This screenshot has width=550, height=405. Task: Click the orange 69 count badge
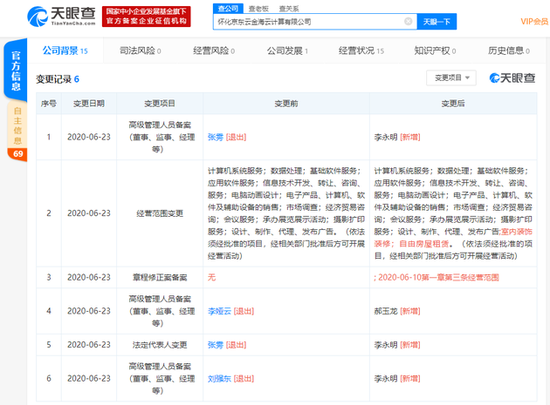(x=18, y=154)
